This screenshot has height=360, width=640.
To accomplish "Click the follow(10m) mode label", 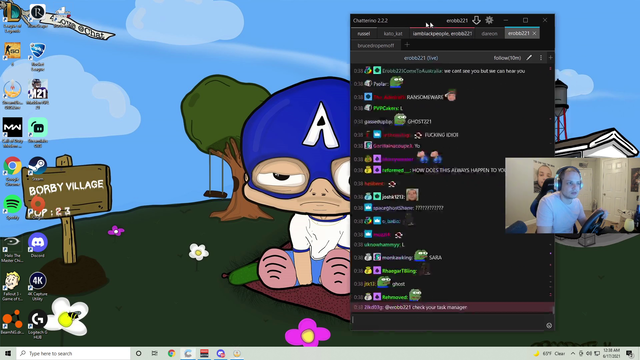I will click(x=507, y=58).
